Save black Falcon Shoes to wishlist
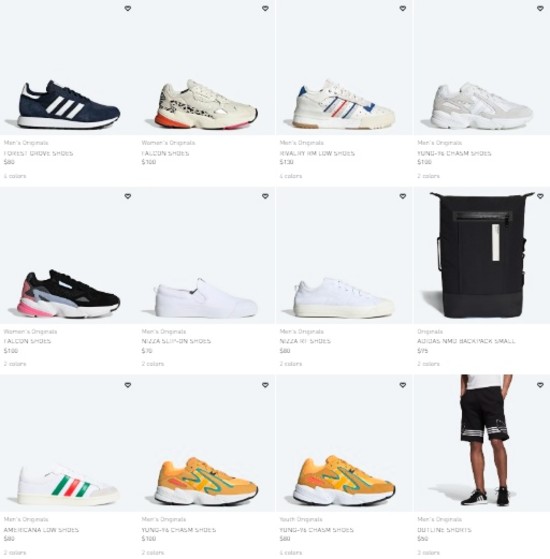The width and height of the screenshot is (550, 559). coord(128,196)
